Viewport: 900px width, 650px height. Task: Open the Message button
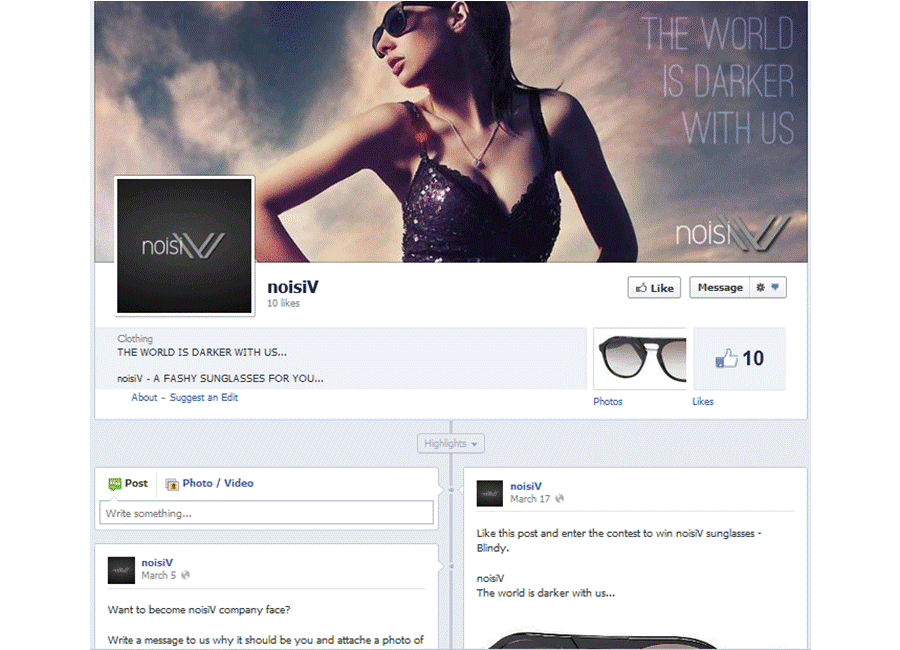[719, 288]
